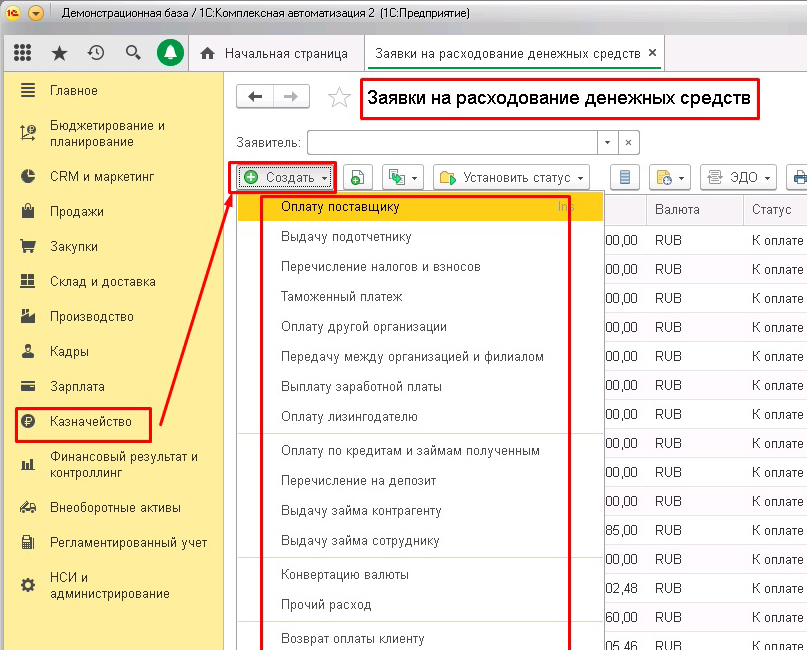
Task: Open the all functions grid menu
Action: coord(22,52)
